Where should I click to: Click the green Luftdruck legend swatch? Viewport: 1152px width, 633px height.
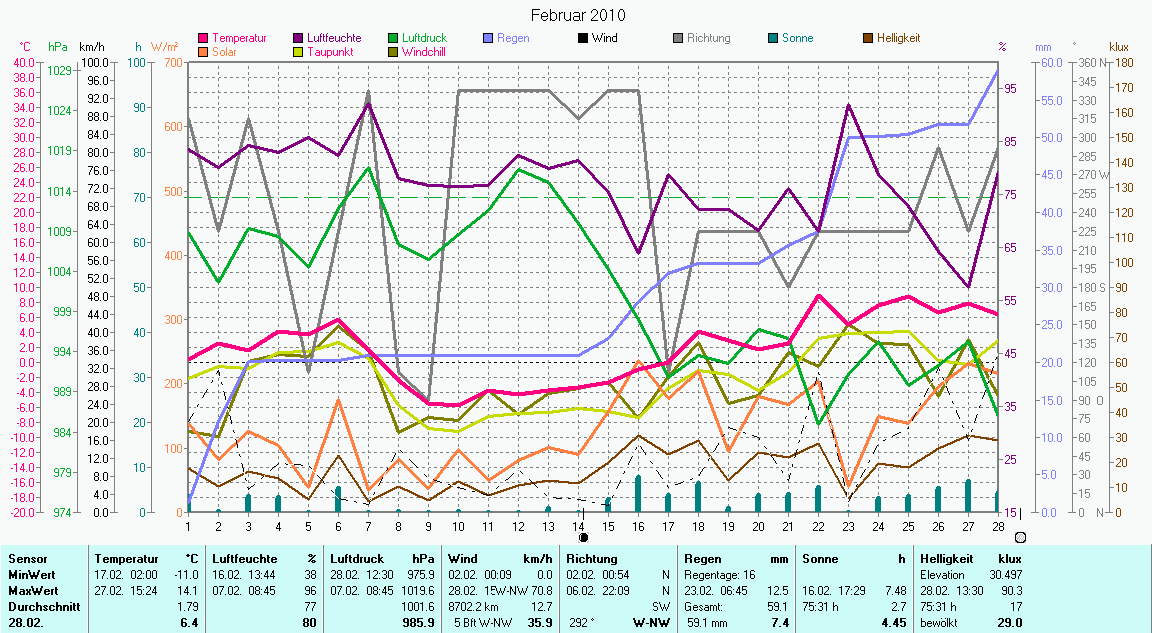pos(392,39)
